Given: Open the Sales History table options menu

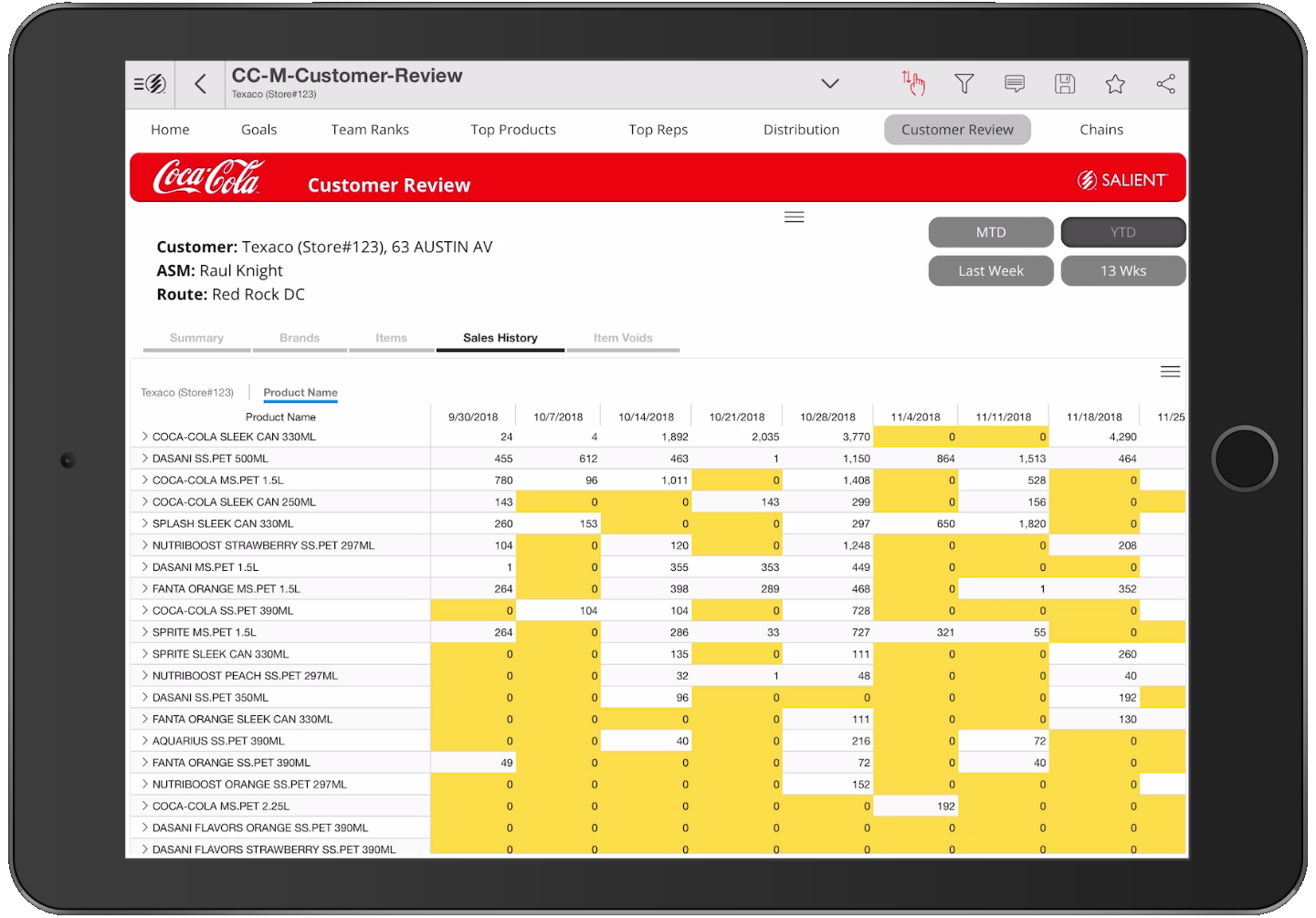Looking at the screenshot, I should click(1170, 372).
